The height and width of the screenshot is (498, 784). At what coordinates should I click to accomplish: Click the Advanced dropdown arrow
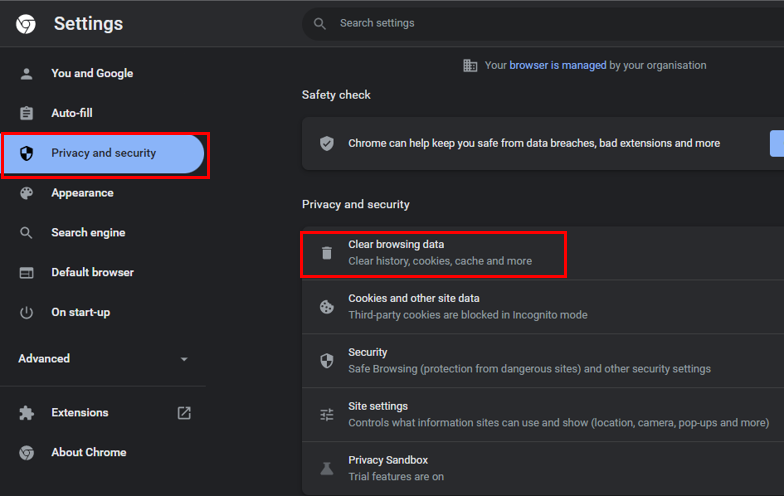tap(184, 359)
